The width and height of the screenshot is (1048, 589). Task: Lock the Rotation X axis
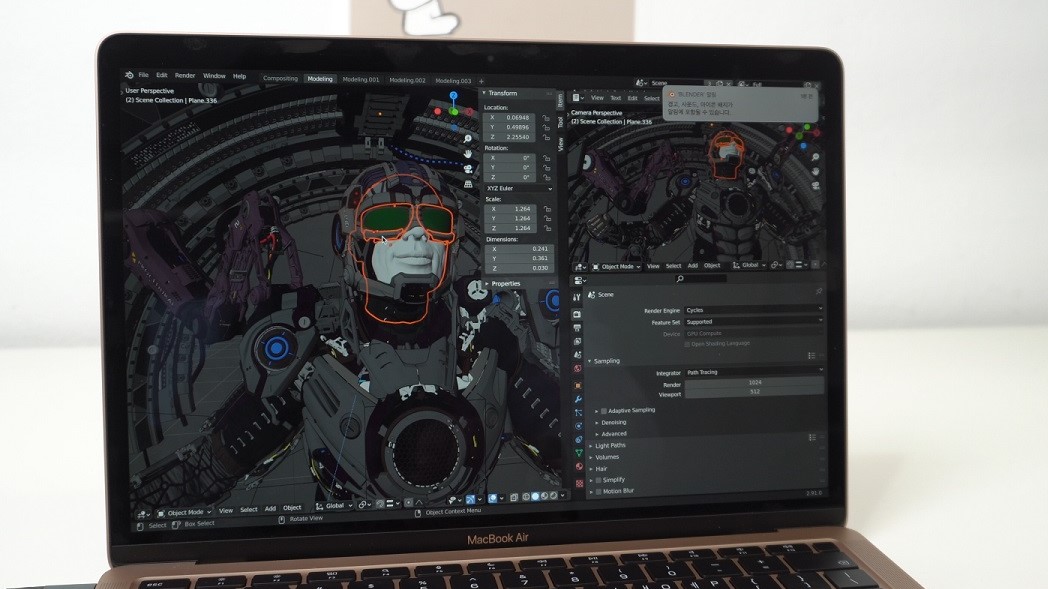[x=546, y=158]
